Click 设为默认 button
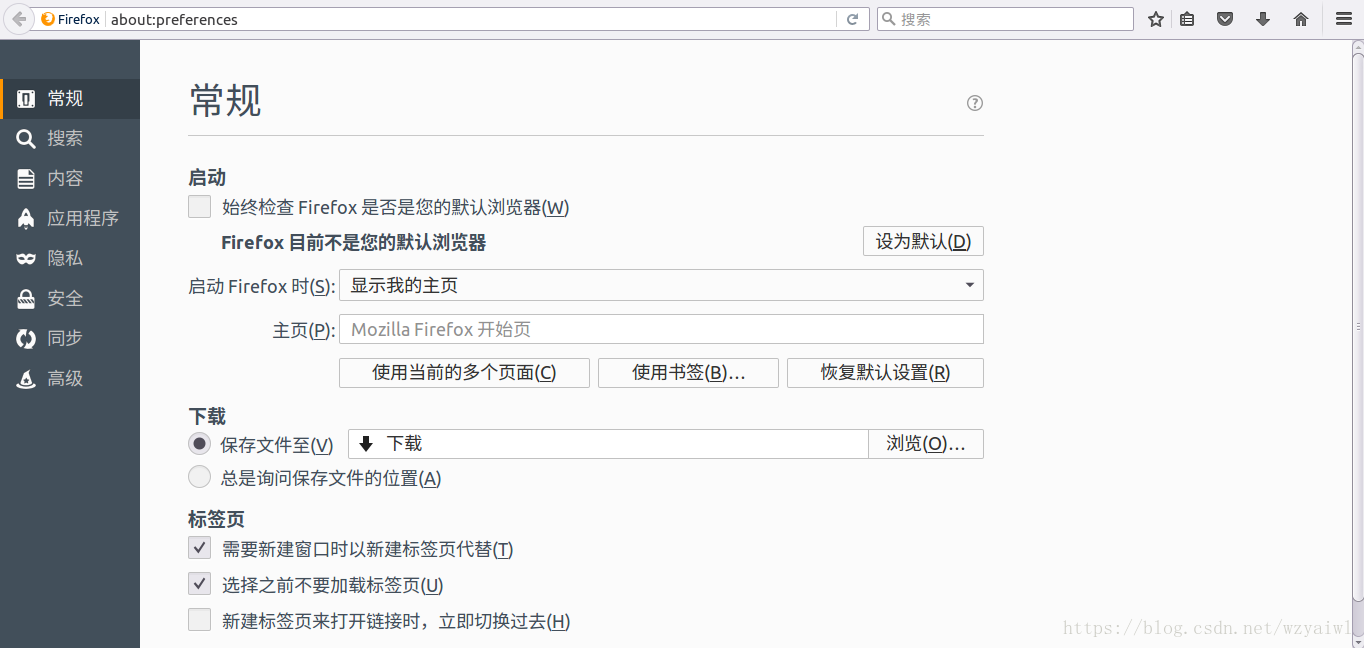 click(923, 241)
